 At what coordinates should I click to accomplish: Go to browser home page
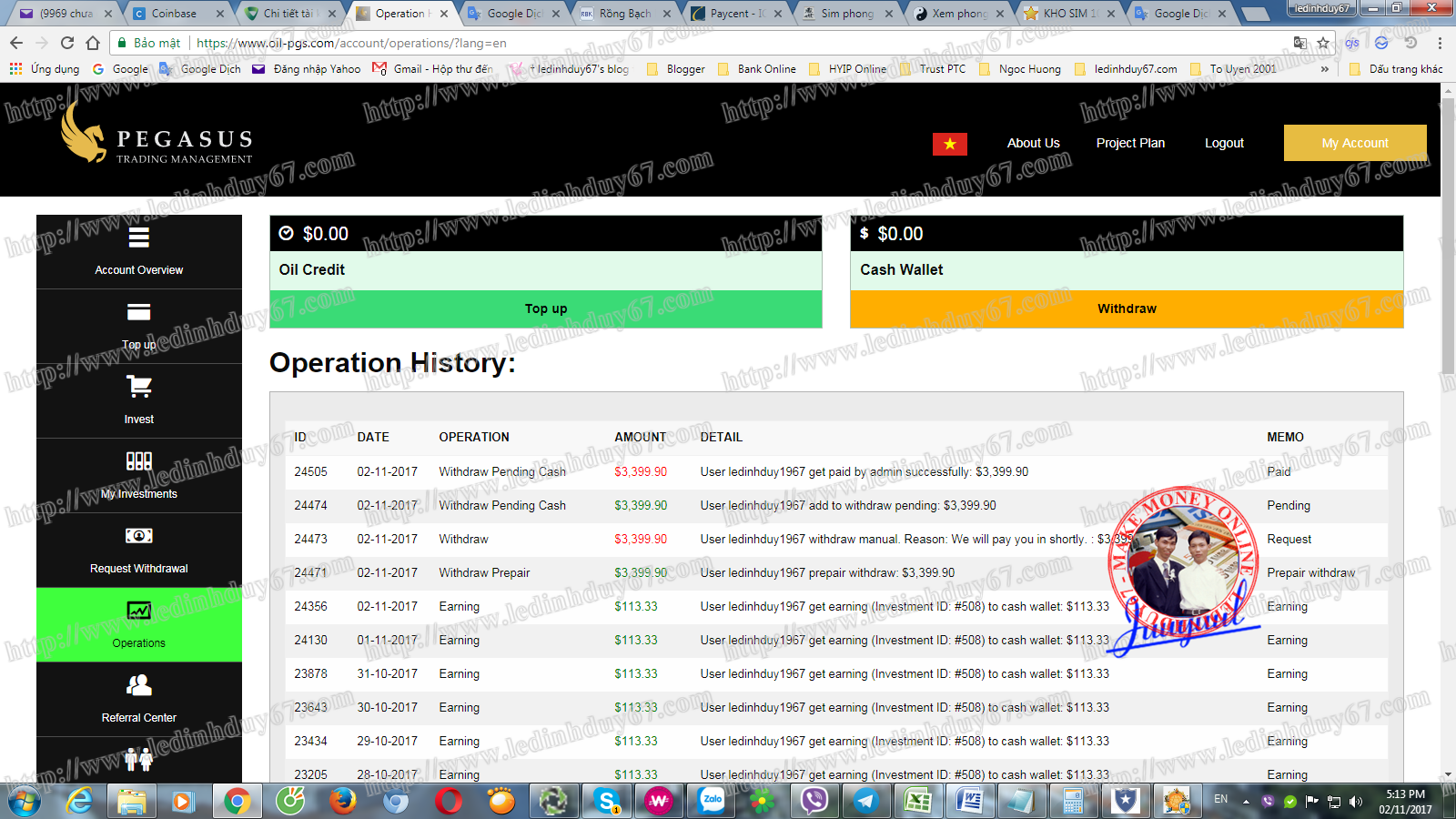coord(93,43)
